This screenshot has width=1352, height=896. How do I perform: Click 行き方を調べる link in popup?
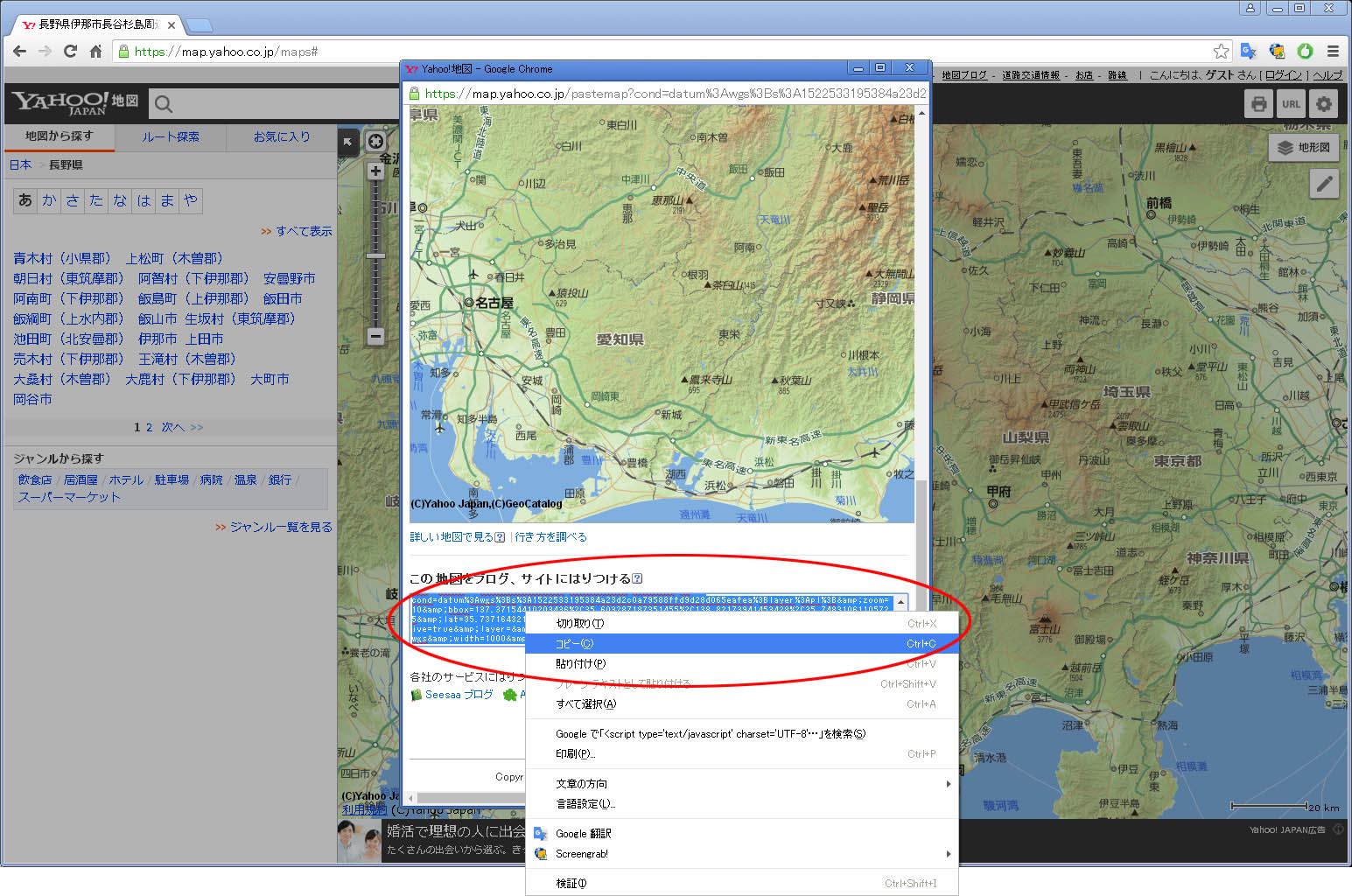(551, 536)
